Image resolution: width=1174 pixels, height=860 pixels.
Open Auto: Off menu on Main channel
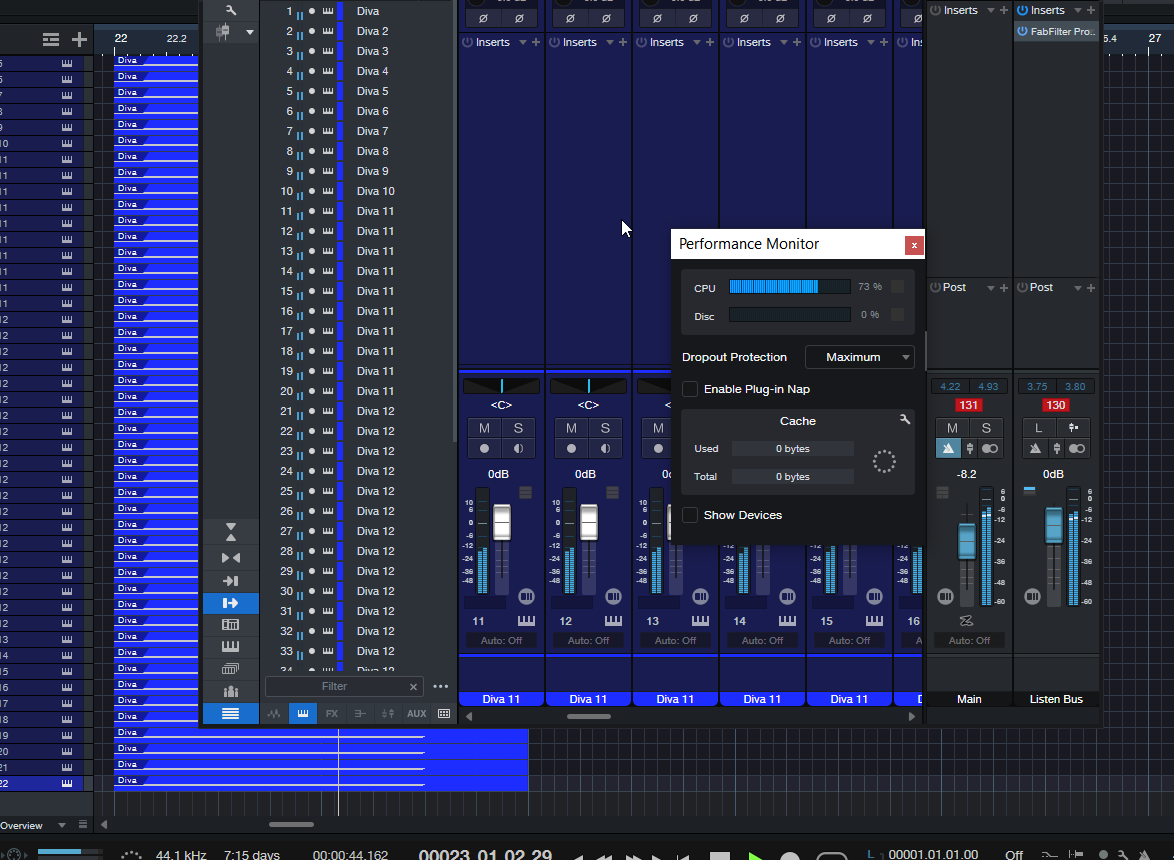[x=970, y=641]
